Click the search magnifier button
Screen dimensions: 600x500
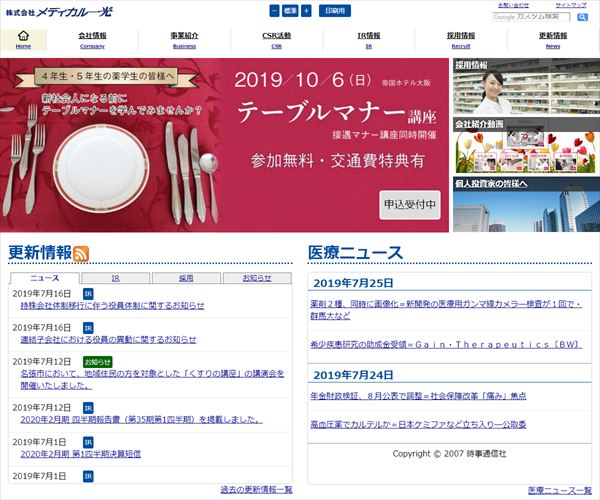click(x=582, y=17)
